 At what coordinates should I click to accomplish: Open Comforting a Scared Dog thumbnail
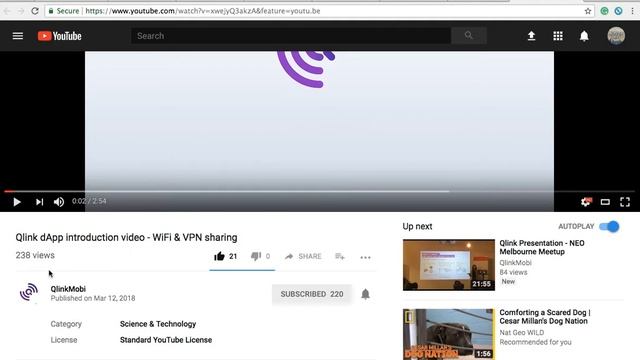click(x=449, y=334)
